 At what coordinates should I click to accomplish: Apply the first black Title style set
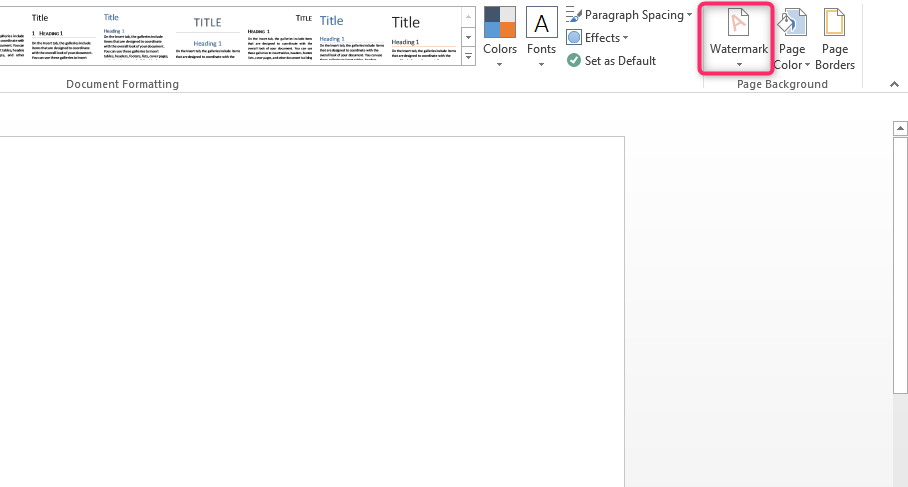point(63,36)
